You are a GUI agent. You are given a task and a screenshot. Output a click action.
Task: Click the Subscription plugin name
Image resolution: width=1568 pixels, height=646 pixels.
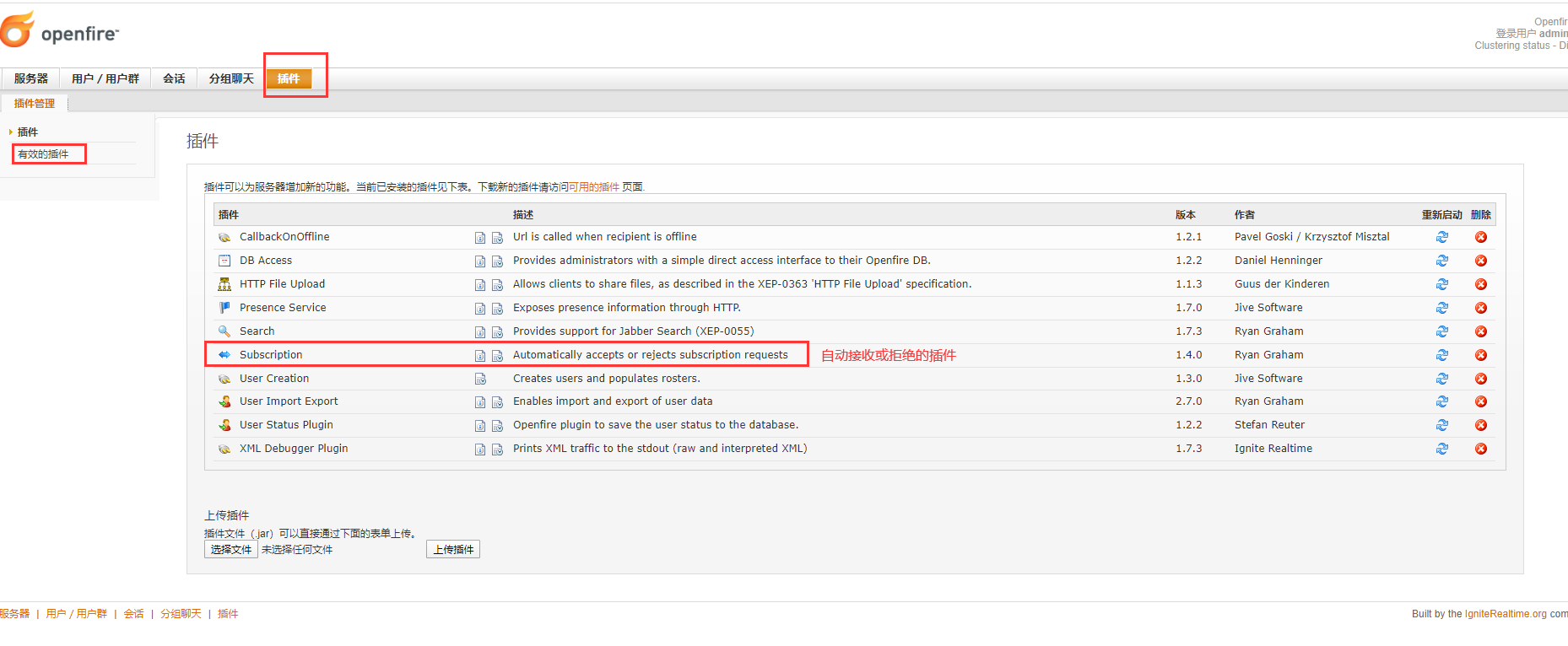271,355
